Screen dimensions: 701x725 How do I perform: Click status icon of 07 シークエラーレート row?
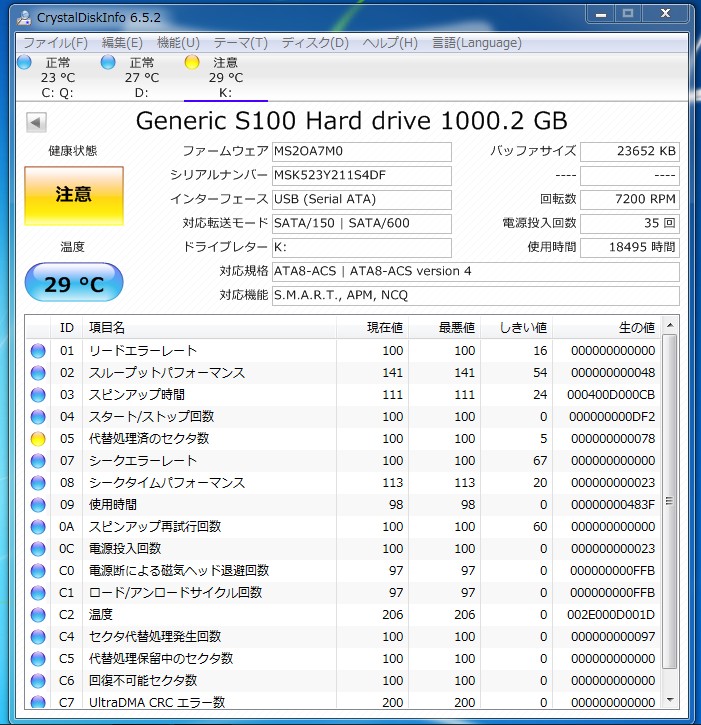coord(38,461)
